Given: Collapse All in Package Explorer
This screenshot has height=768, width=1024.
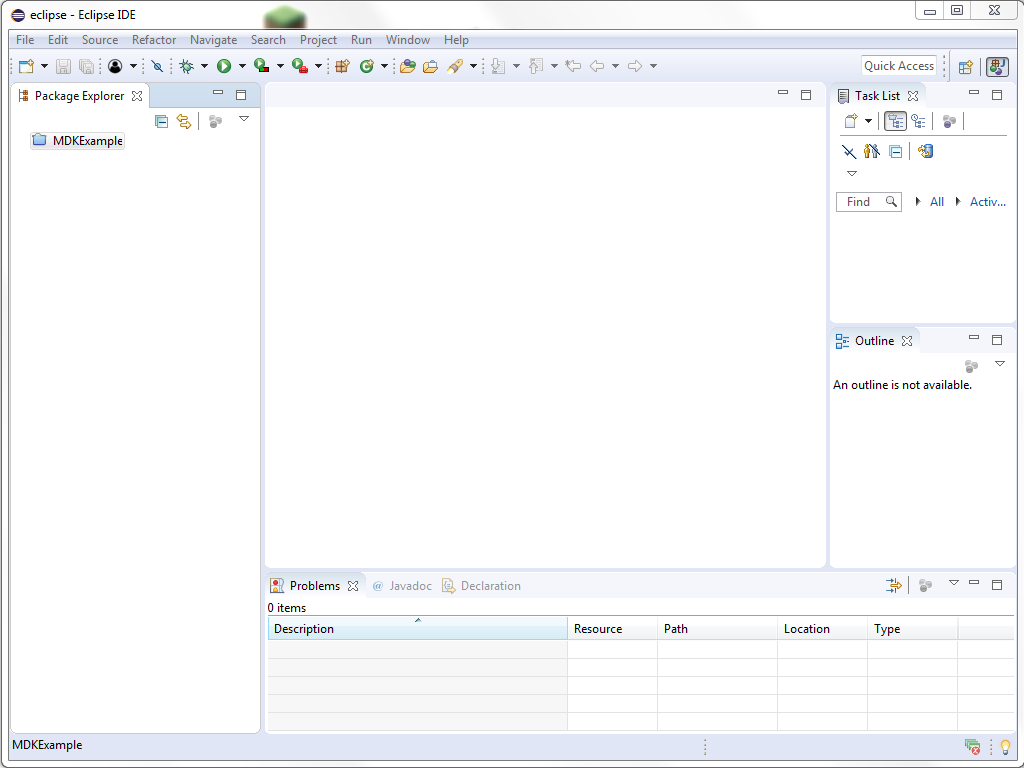Looking at the screenshot, I should pos(161,120).
